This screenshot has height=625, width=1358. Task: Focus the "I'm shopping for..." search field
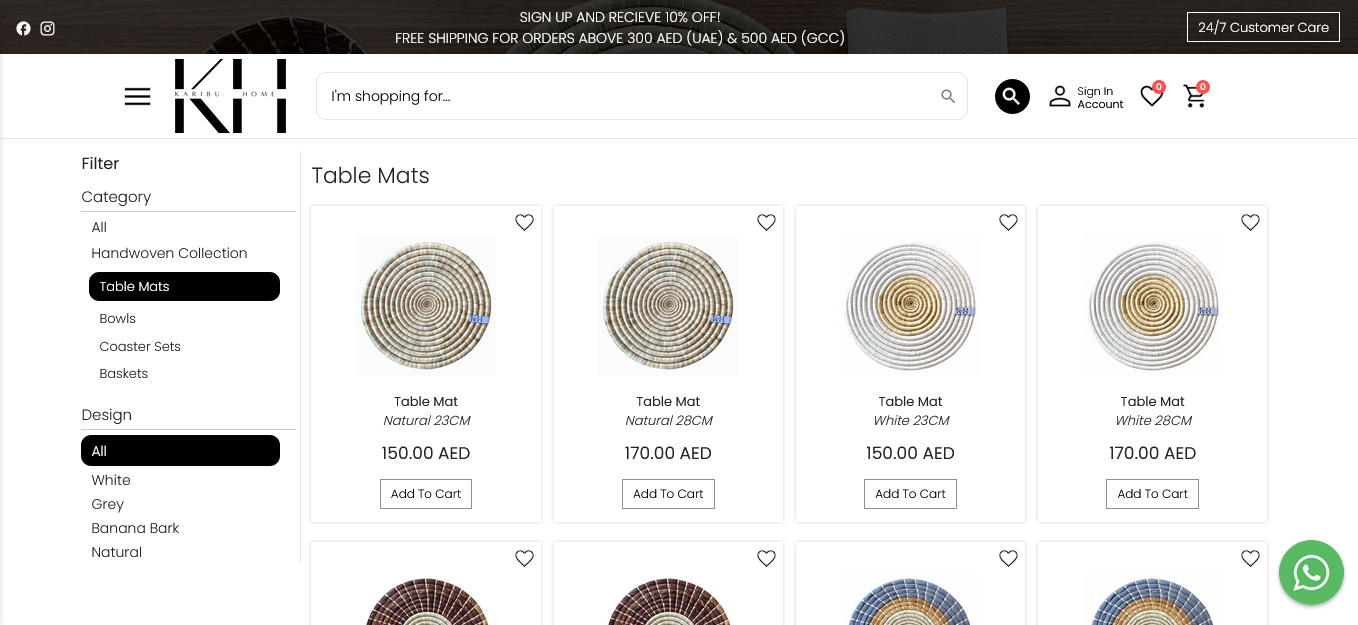(630, 96)
